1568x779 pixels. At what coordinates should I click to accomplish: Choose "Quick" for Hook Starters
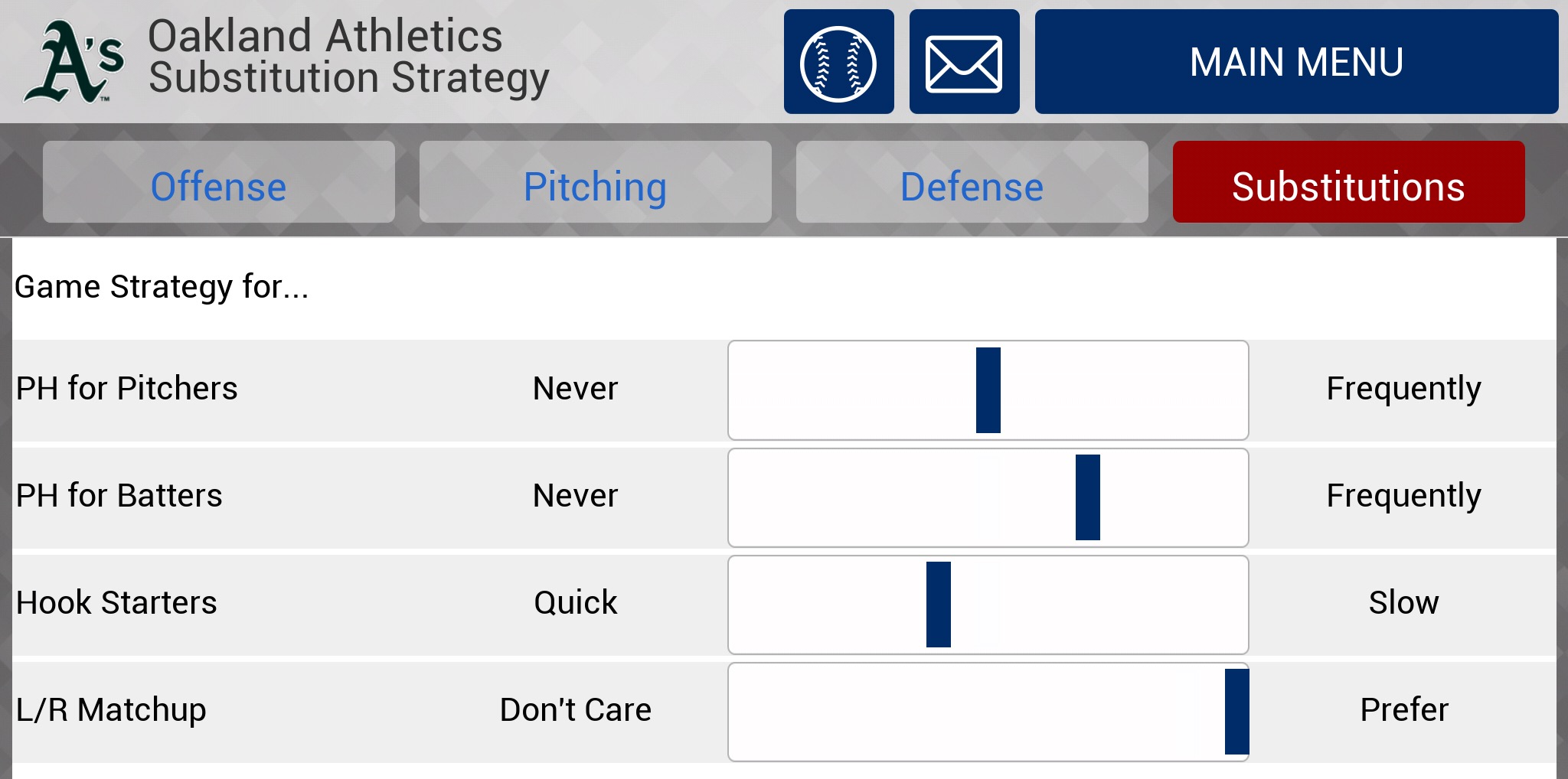point(575,603)
